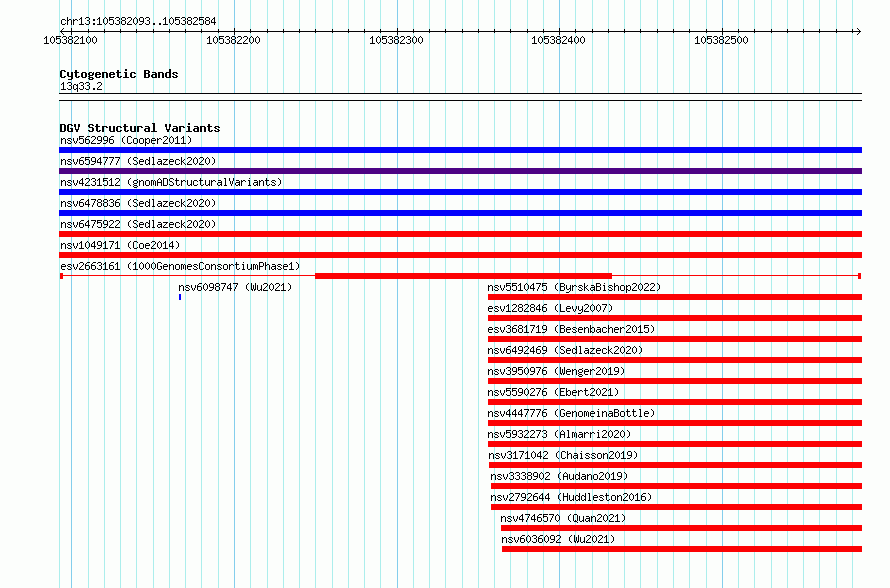Select the blue bar under nsv4231512

460,192
